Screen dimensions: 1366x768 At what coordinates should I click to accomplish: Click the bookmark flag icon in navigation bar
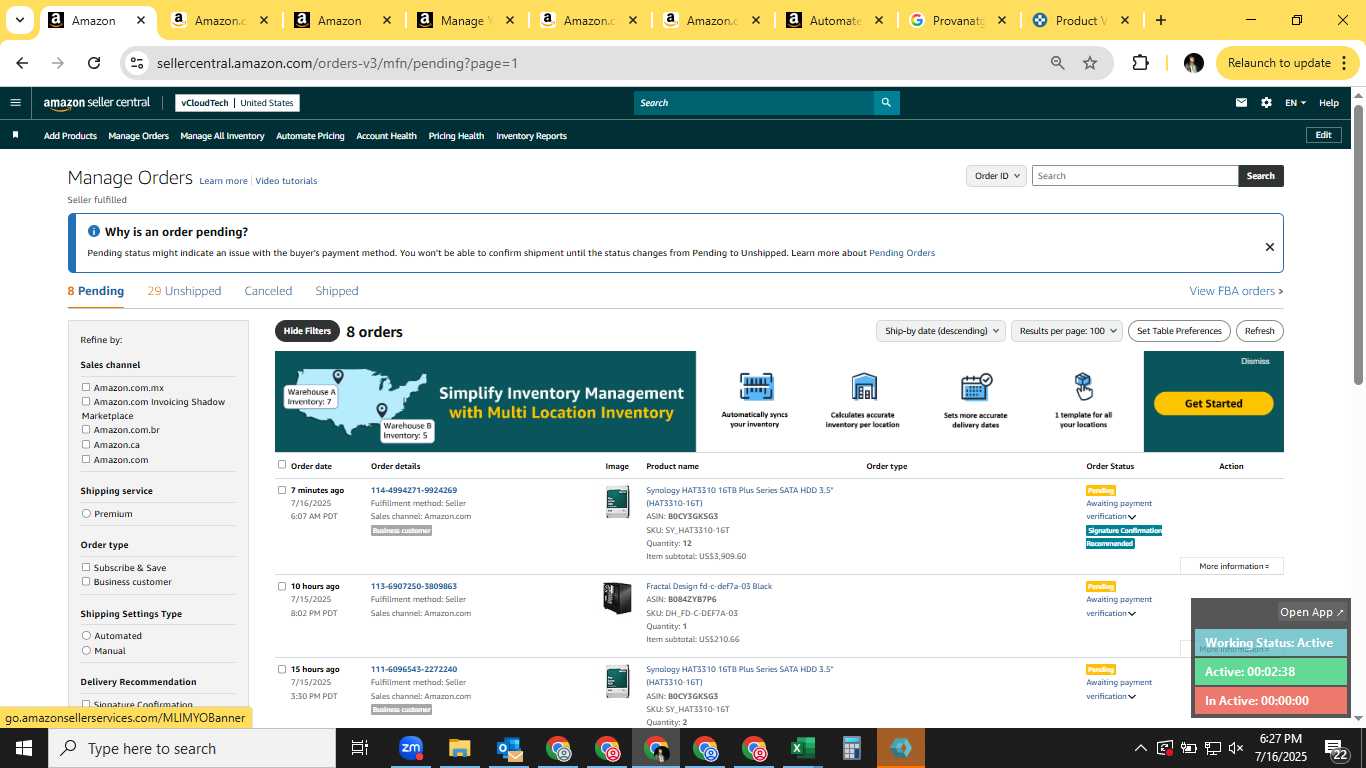[15, 135]
